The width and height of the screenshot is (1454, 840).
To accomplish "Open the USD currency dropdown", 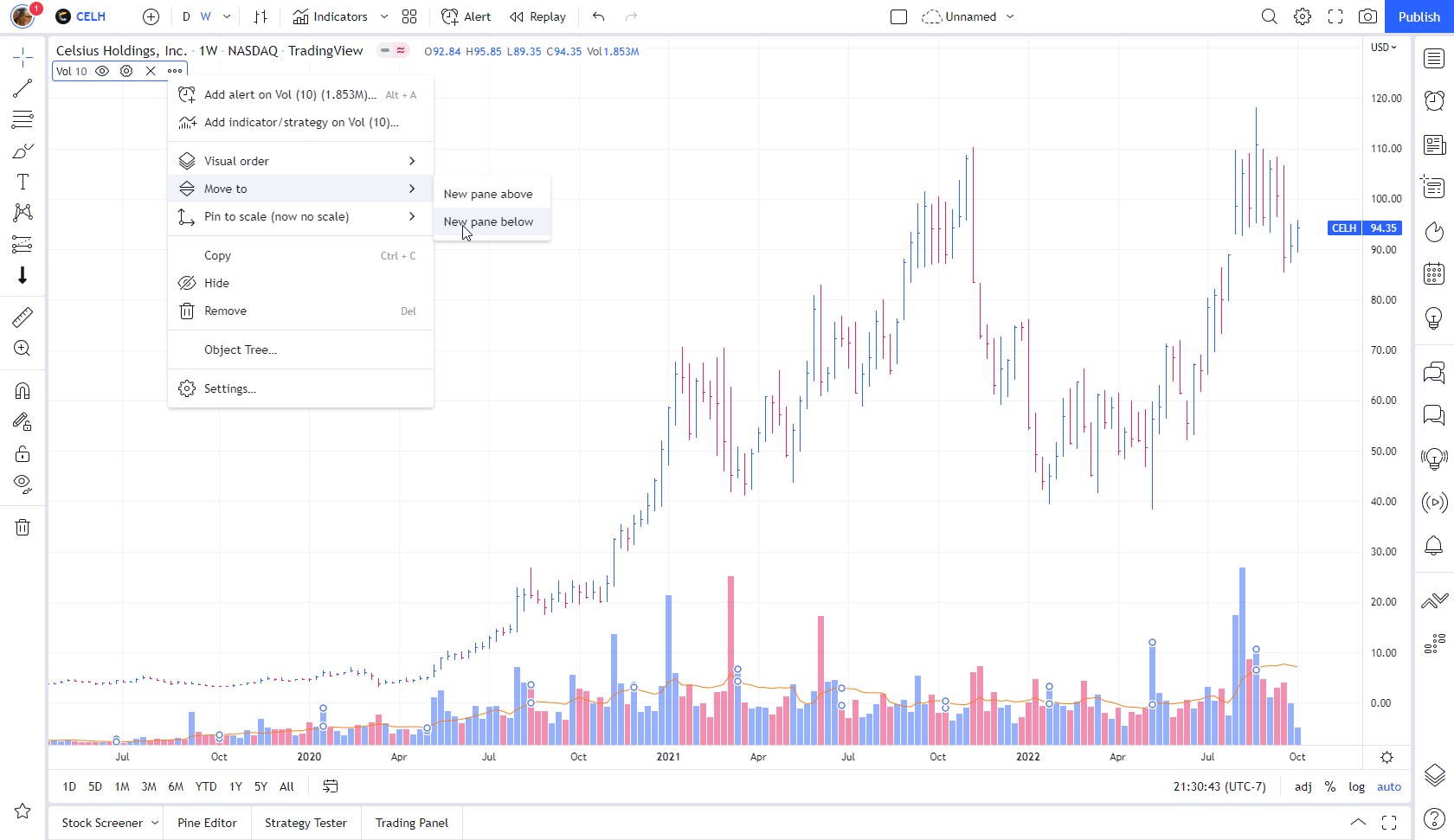I will click(x=1384, y=48).
